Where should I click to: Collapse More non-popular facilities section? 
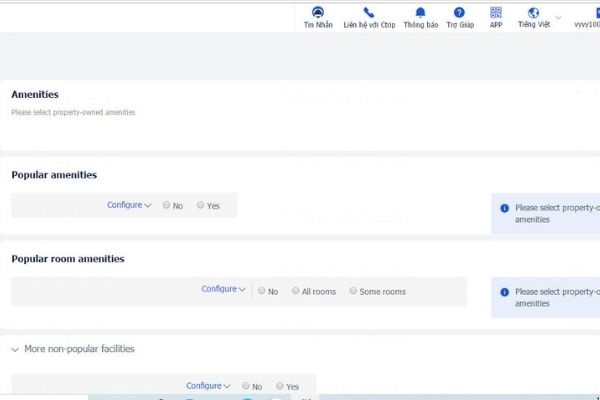pos(15,349)
